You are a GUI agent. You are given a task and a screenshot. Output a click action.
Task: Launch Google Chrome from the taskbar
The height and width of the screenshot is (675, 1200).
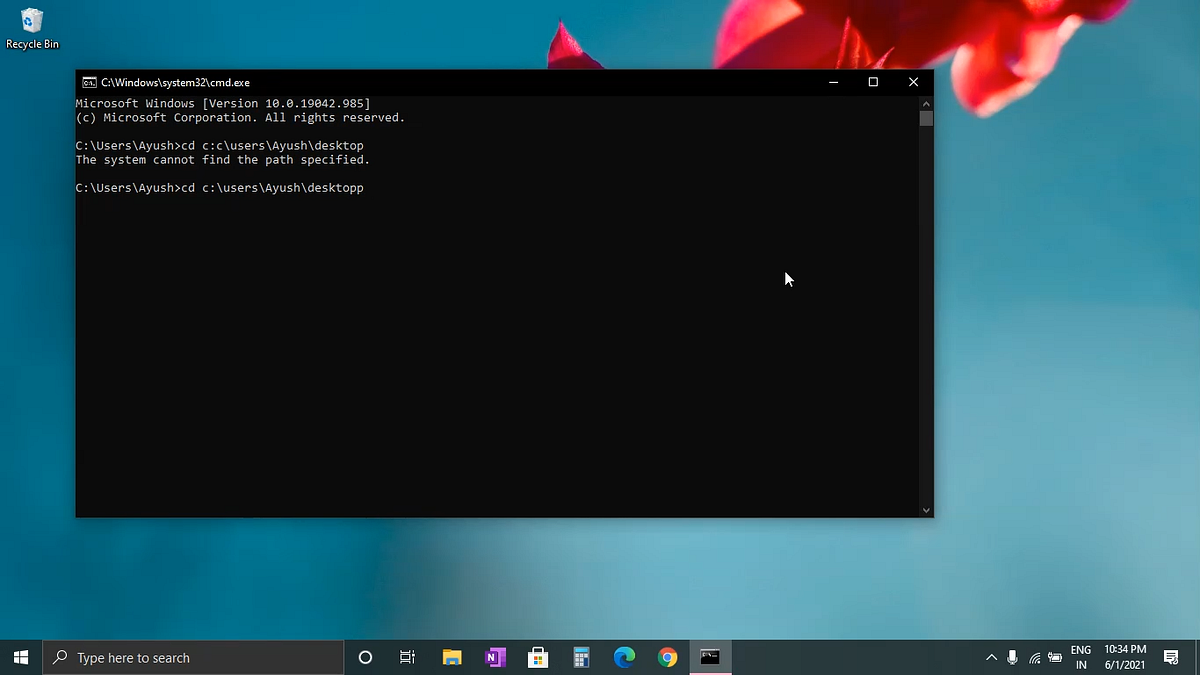(x=667, y=657)
